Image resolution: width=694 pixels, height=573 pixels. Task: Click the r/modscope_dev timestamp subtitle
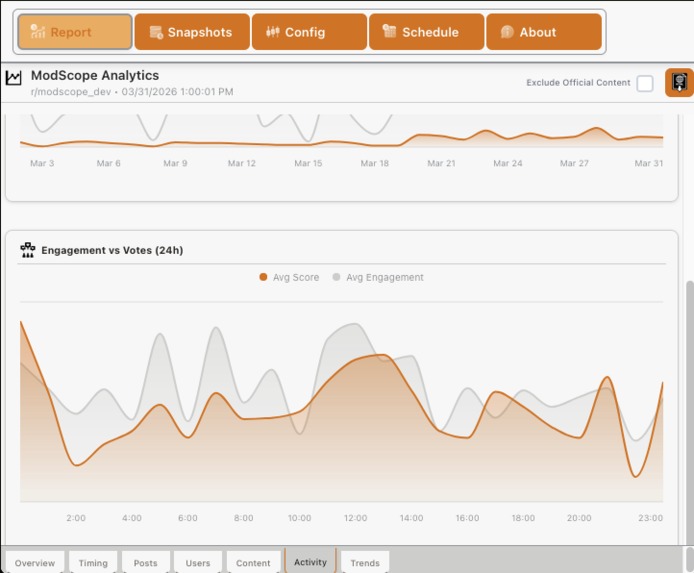(132, 92)
